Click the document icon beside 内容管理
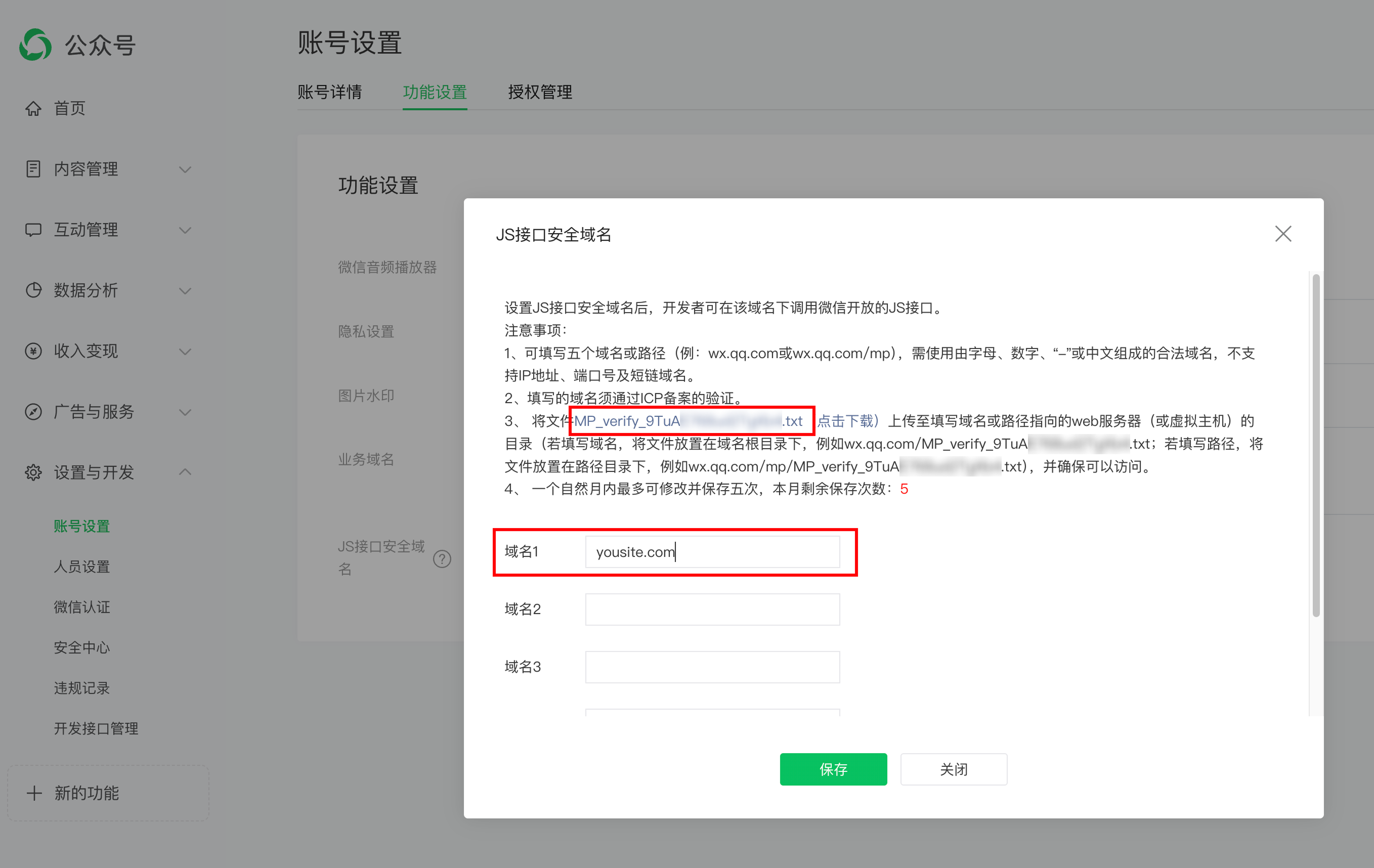This screenshot has width=1374, height=868. (33, 169)
